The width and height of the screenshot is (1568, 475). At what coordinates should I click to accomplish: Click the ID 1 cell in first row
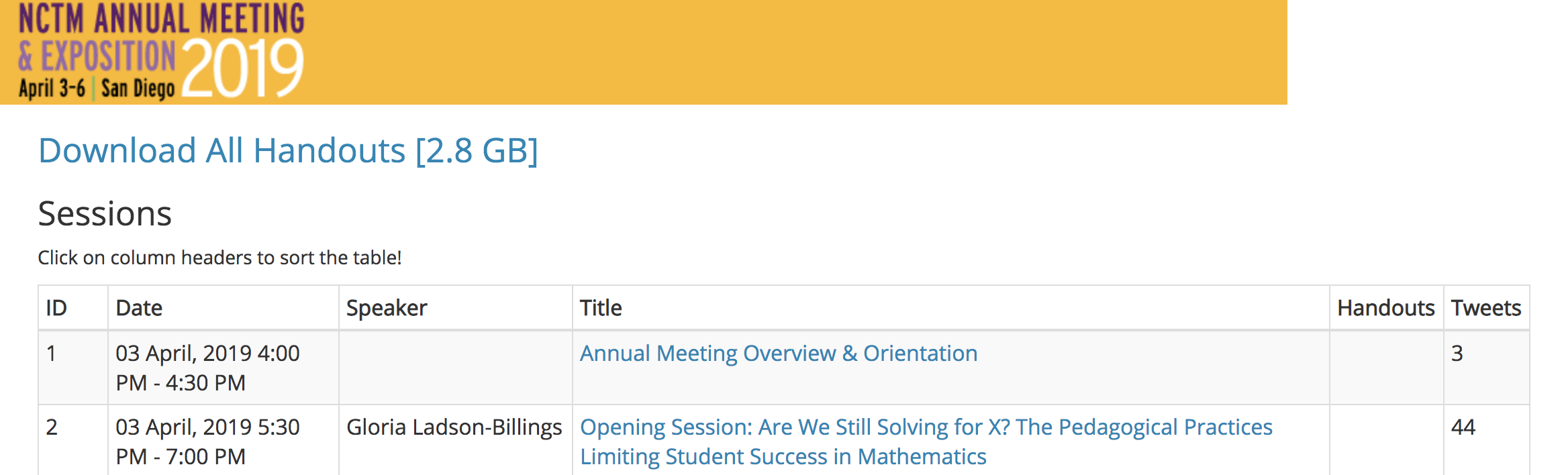click(x=52, y=354)
